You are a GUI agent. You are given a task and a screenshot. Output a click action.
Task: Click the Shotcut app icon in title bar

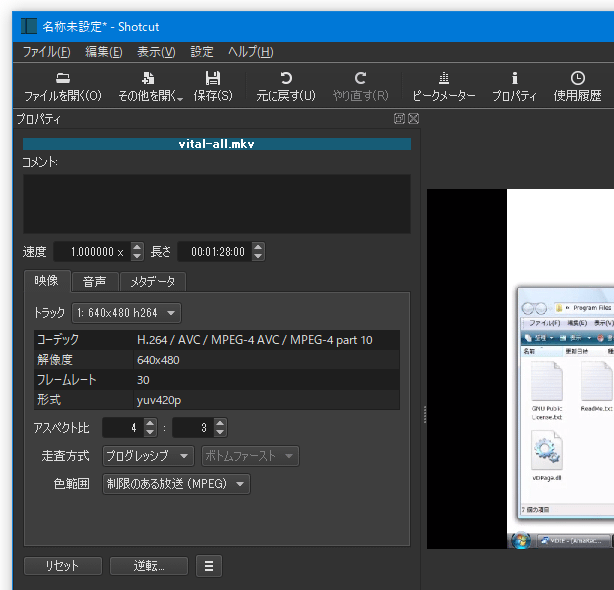pyautogui.click(x=29, y=26)
